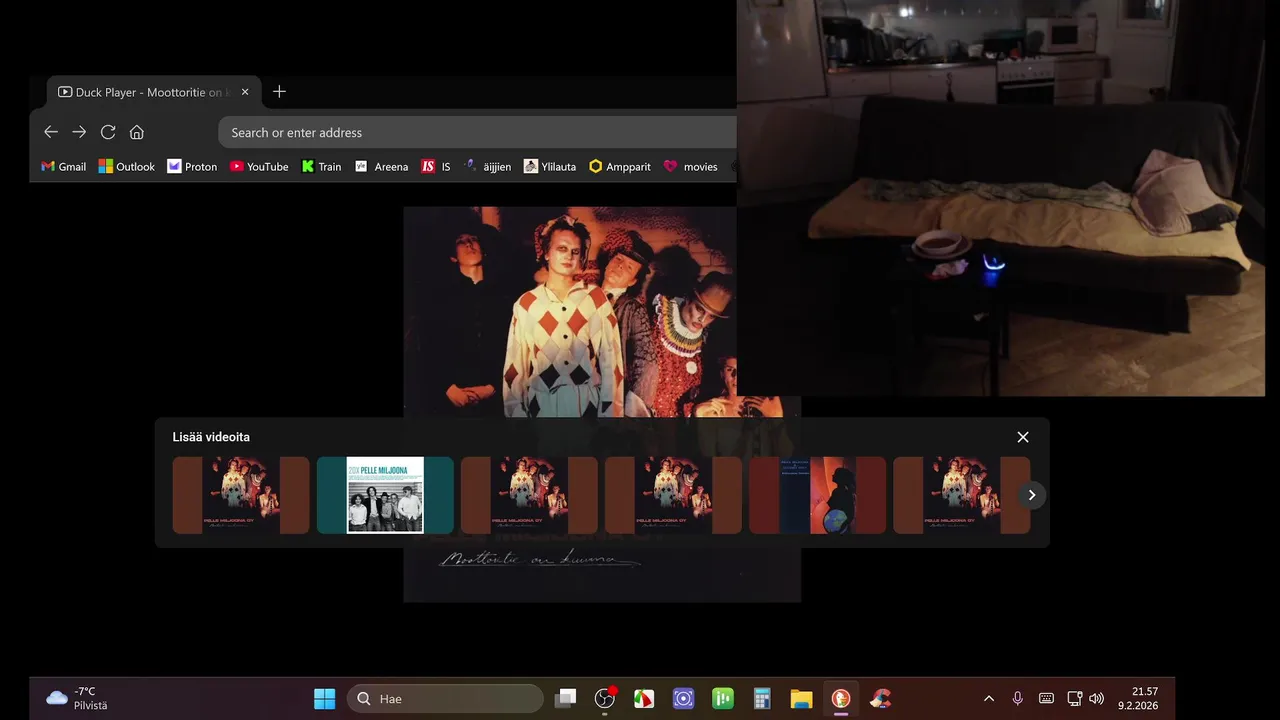The width and height of the screenshot is (1280, 720).
Task: Play the 20X Pelle Miljoona video
Action: click(385, 495)
